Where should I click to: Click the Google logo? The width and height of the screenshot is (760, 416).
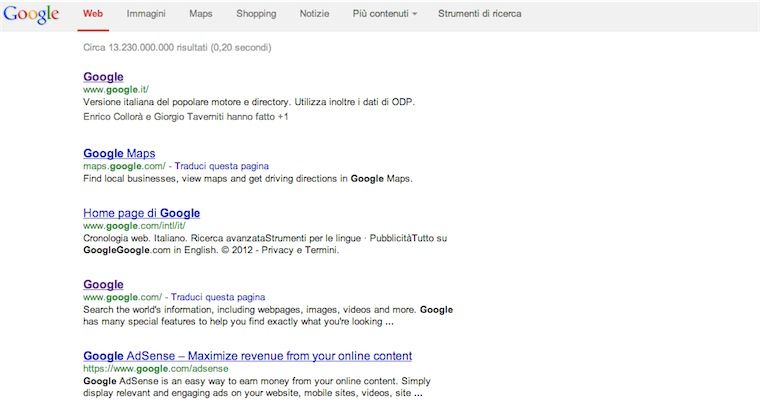(x=31, y=14)
